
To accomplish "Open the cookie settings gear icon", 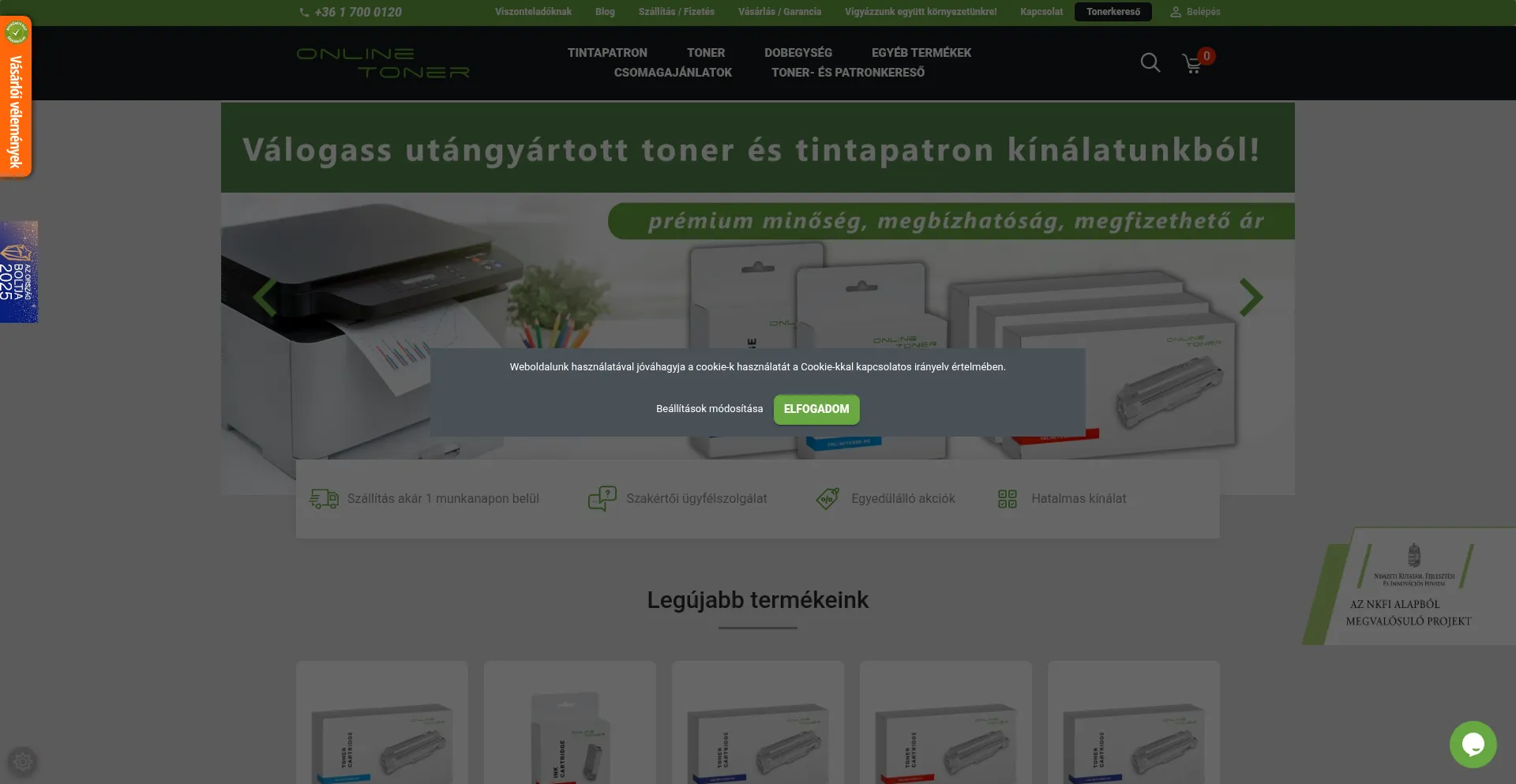I will pos(23,762).
